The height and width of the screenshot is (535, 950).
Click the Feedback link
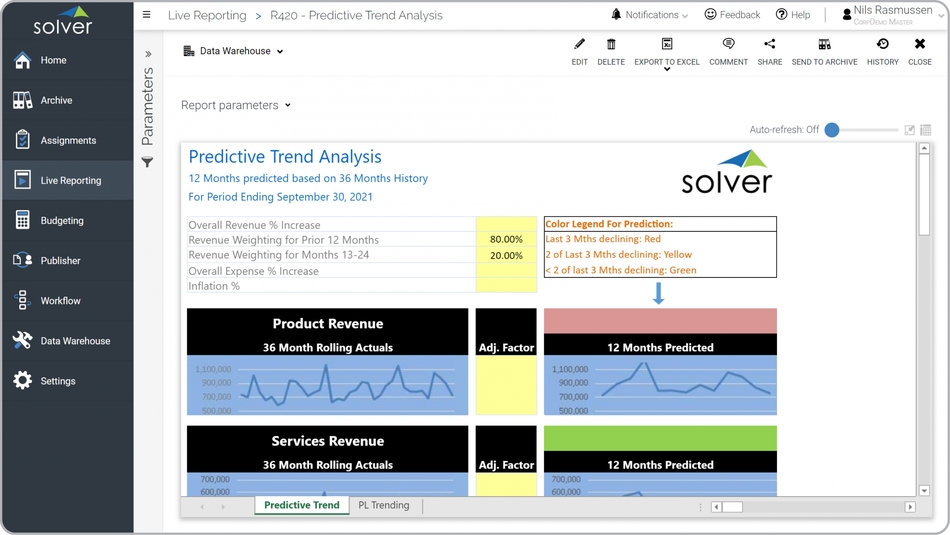coord(732,15)
